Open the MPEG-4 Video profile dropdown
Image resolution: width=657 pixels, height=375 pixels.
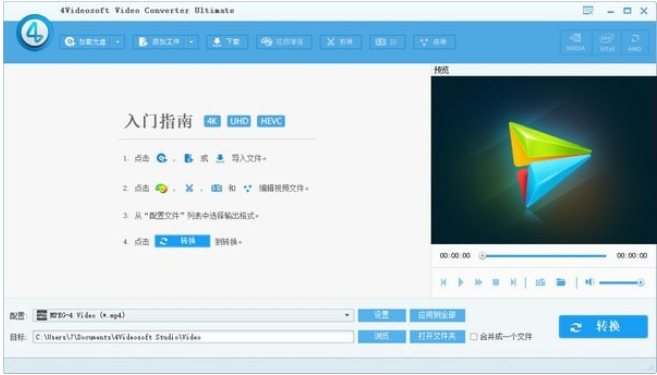click(x=193, y=315)
